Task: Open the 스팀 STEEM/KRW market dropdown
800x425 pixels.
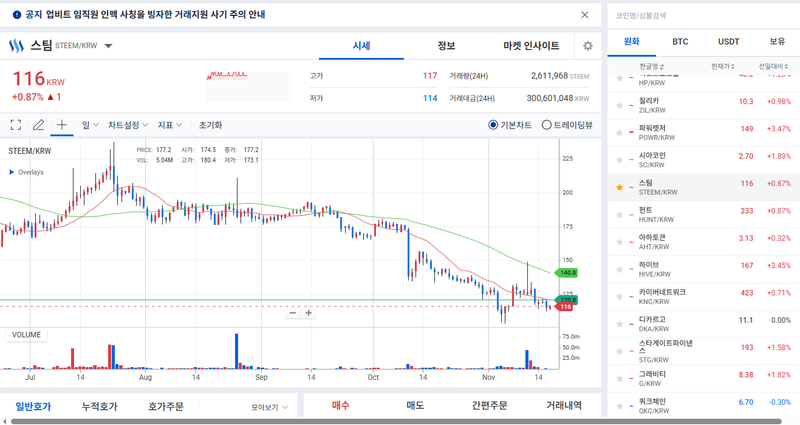Action: (108, 46)
